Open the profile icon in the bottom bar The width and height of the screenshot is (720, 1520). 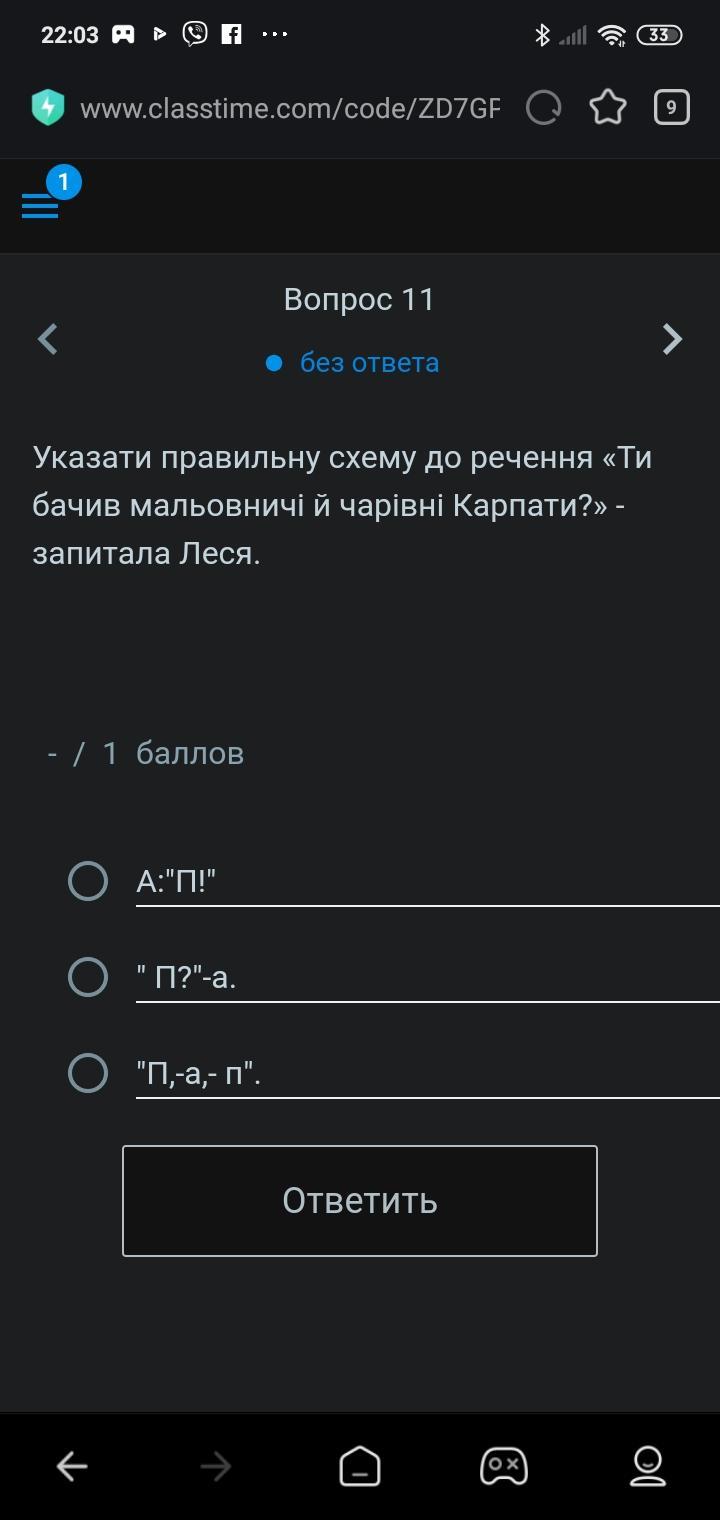[x=648, y=1467]
